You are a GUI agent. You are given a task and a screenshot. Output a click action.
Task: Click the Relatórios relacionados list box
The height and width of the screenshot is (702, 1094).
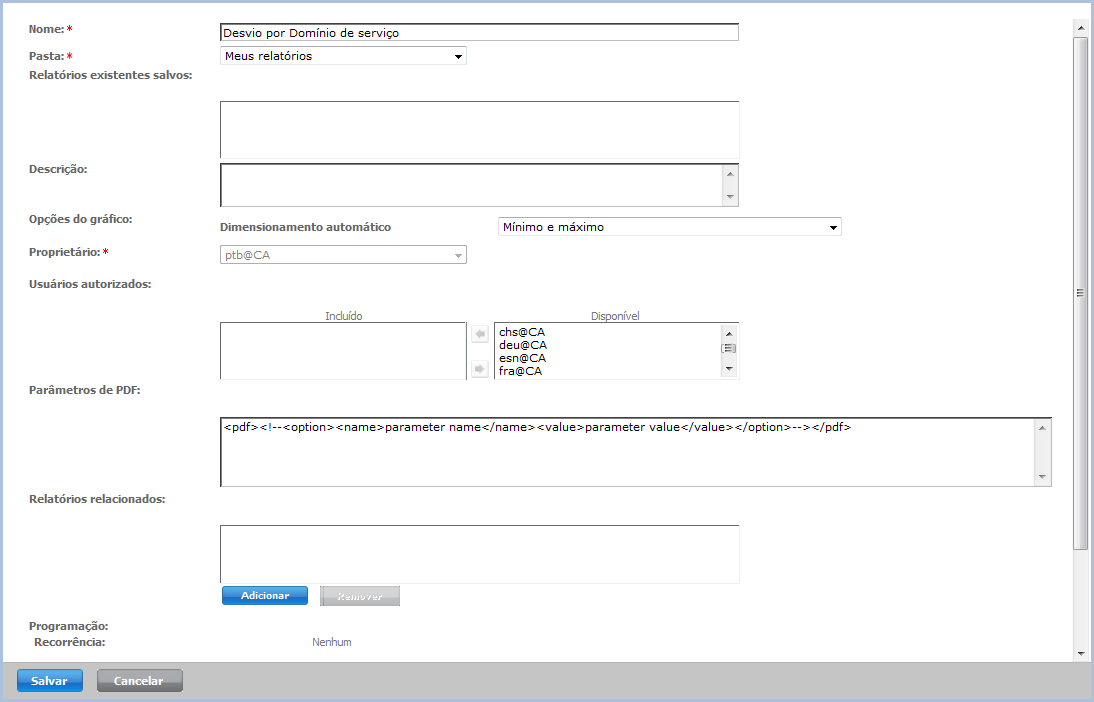pos(479,554)
